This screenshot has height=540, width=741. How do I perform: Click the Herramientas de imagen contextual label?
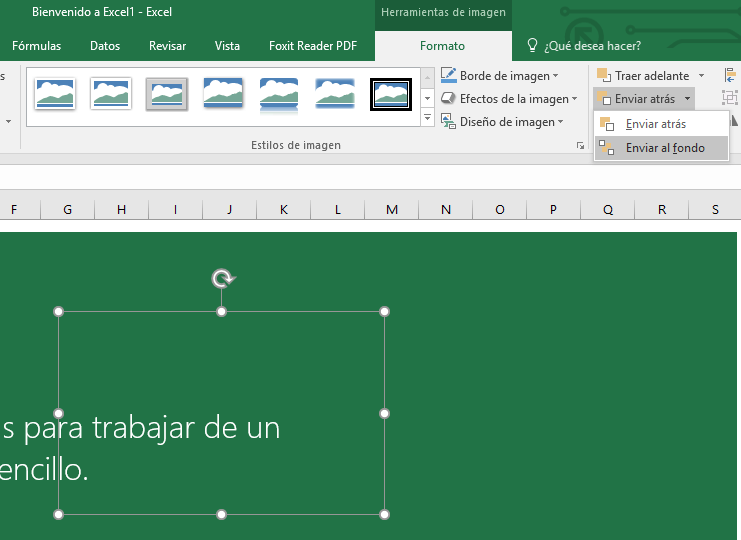tap(443, 12)
